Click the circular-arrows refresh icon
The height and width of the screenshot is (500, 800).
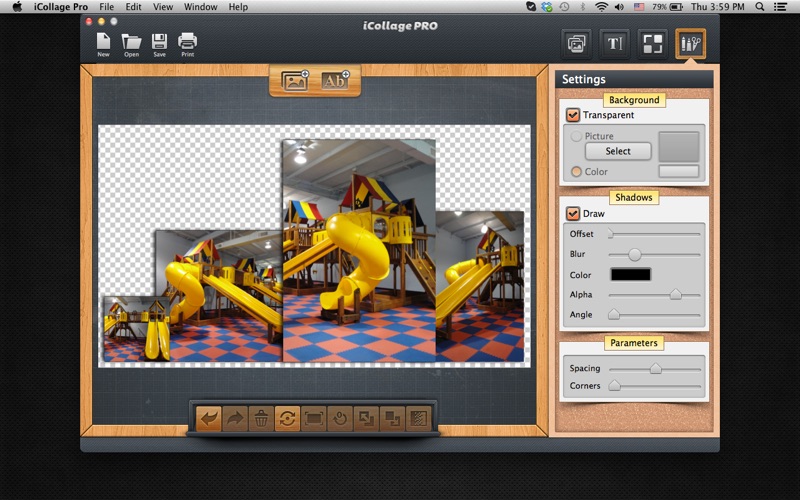click(287, 418)
